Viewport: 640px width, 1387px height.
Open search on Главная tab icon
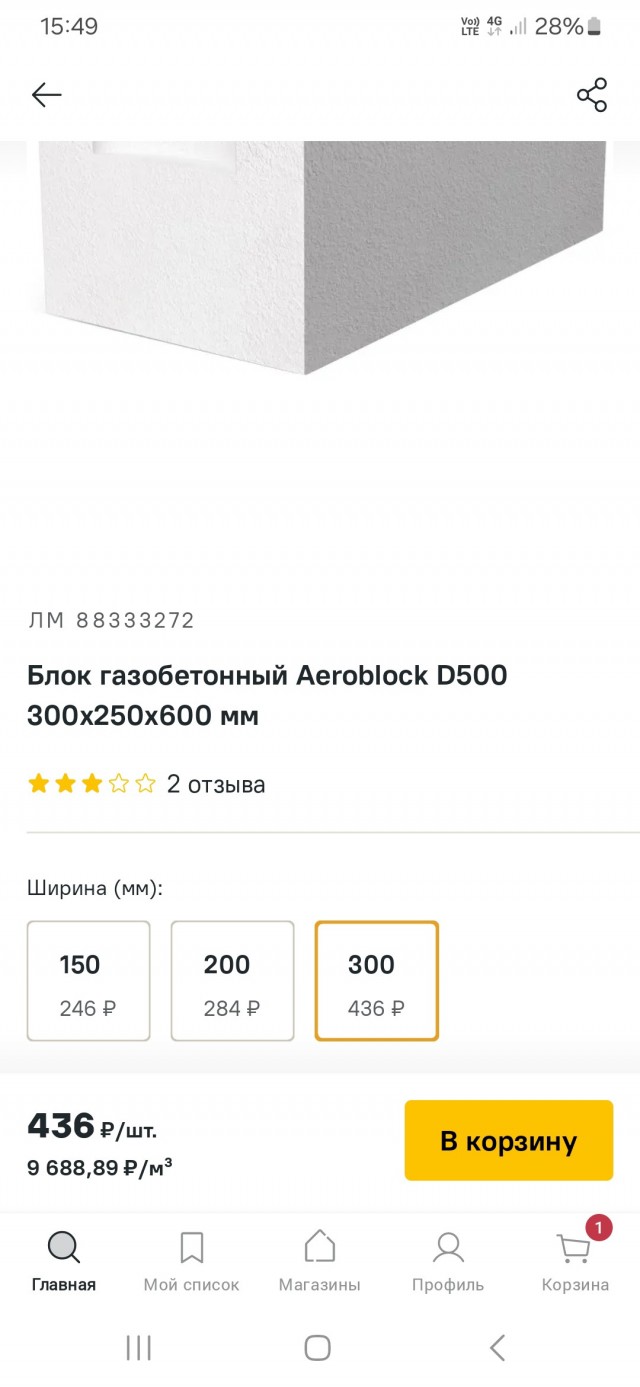click(63, 1246)
